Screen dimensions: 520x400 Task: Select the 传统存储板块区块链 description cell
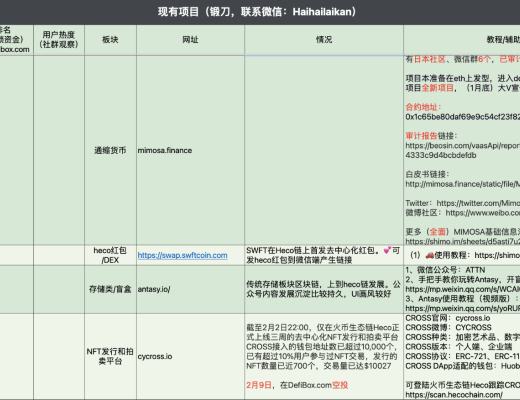coord(324,289)
